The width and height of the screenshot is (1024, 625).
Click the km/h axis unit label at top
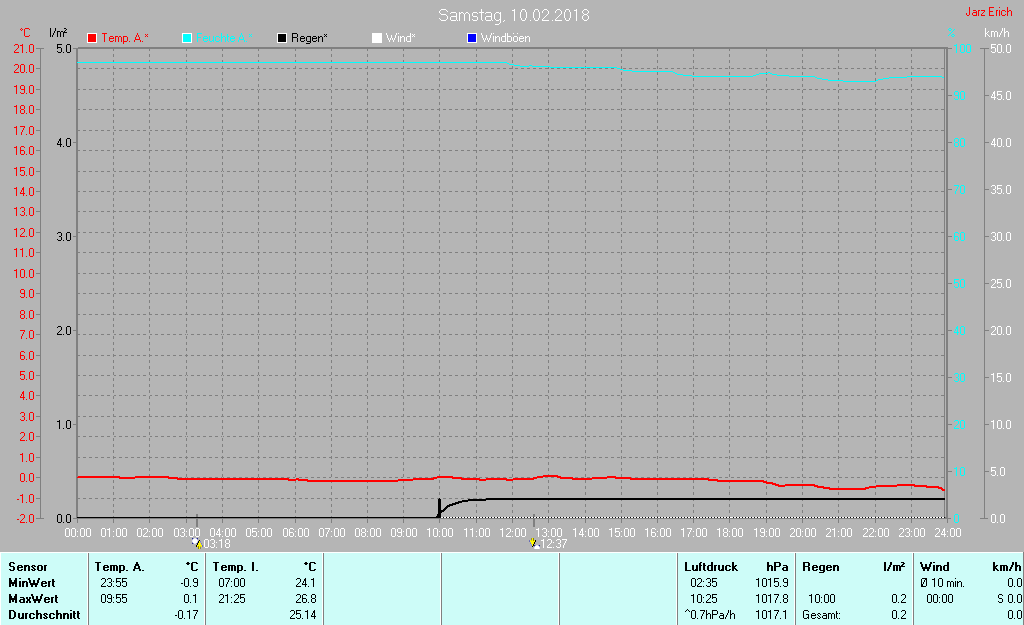(997, 33)
